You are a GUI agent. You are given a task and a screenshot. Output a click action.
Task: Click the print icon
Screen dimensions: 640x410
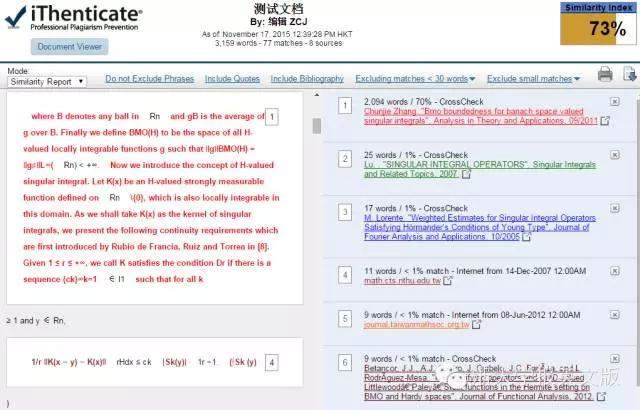pyautogui.click(x=605, y=74)
